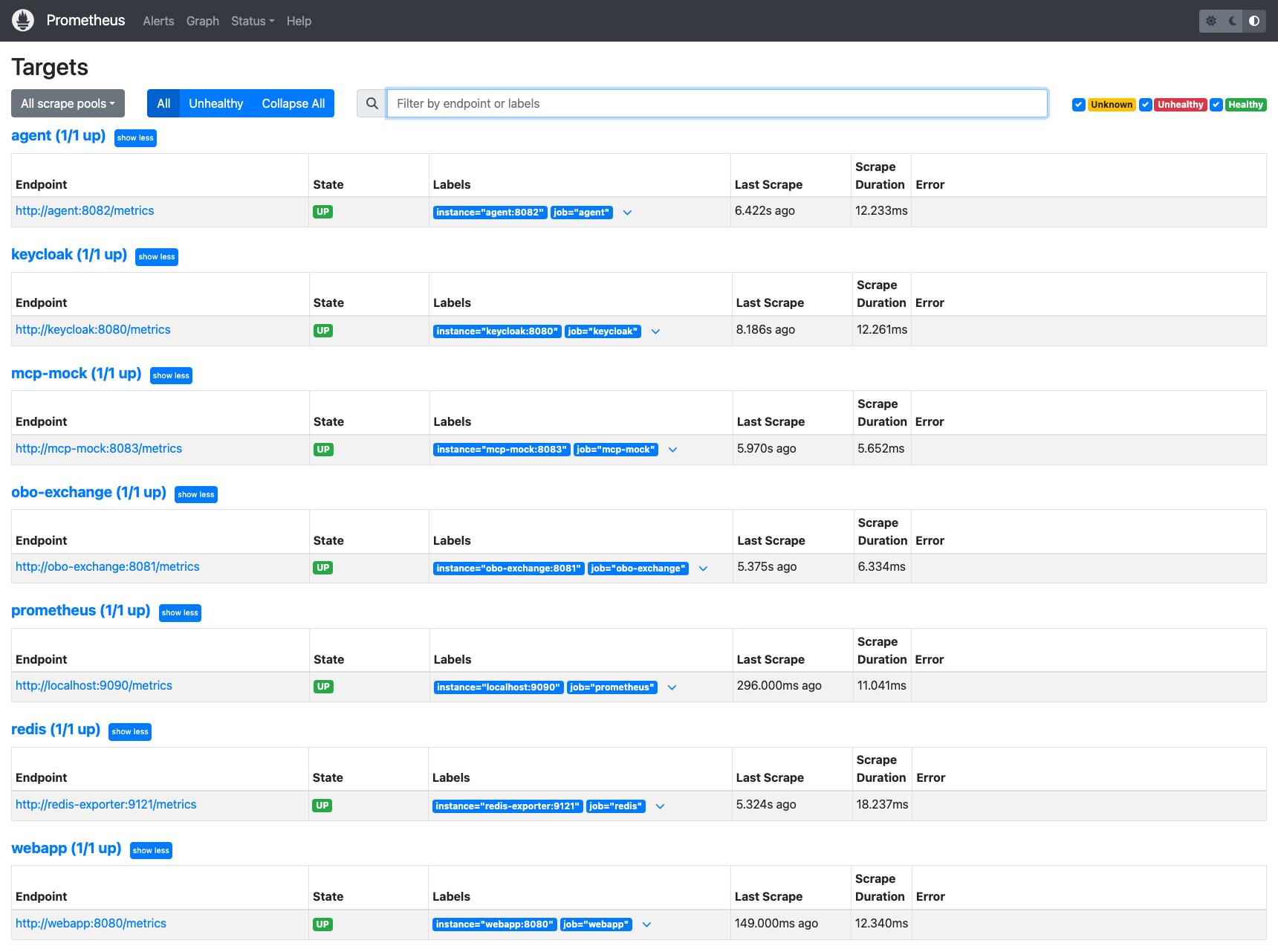1278x952 pixels.
Task: Click the UP state badge for redis-exporter
Action: (322, 806)
